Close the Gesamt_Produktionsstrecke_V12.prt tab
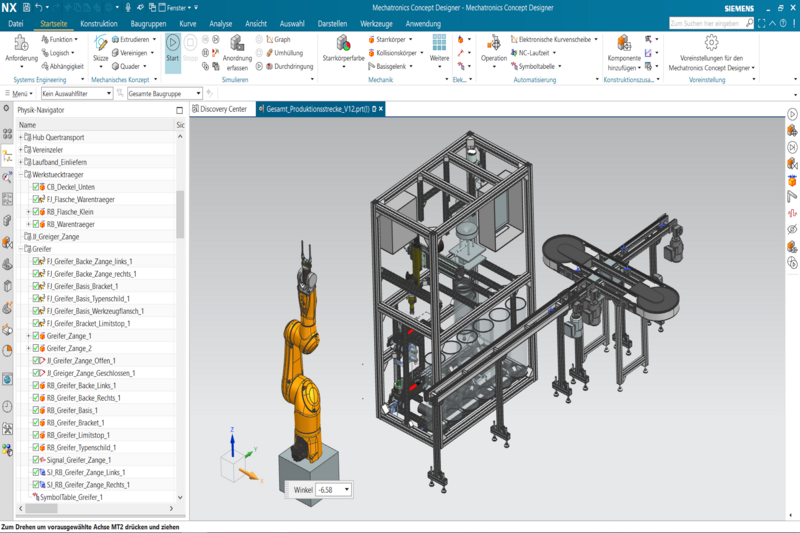This screenshot has height=533, width=800. (381, 109)
